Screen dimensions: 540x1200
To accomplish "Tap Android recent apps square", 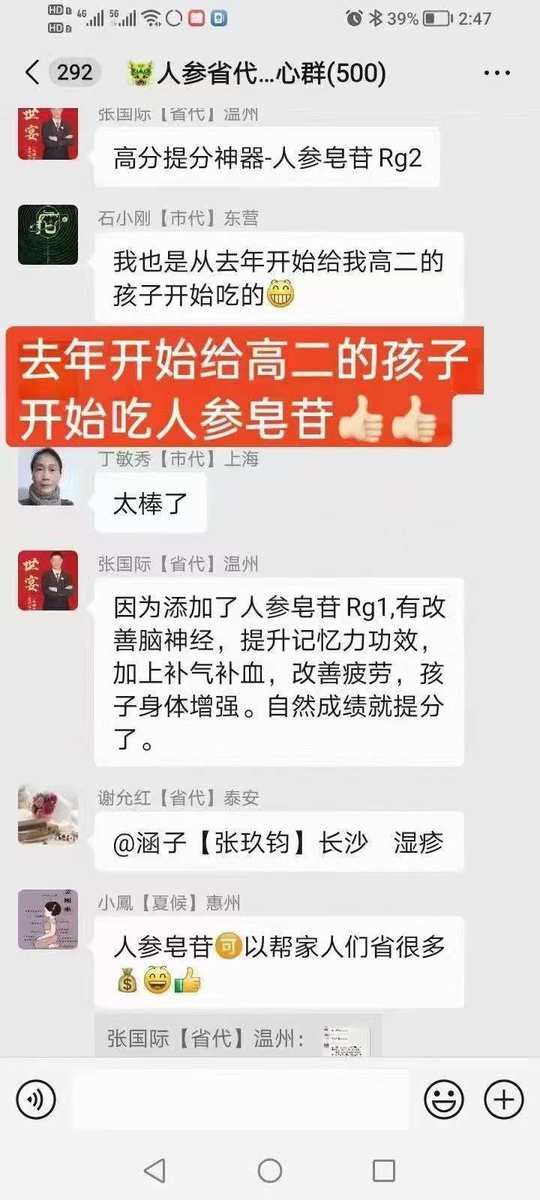I will pos(384,1170).
